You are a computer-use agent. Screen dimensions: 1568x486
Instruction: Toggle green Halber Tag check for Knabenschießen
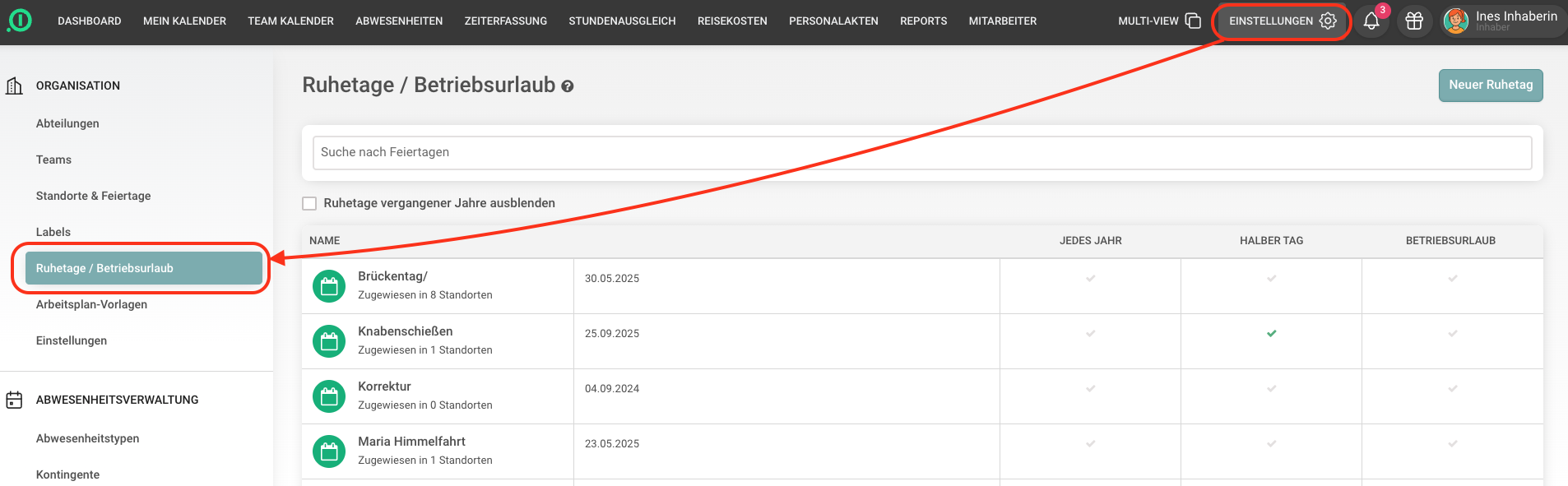1272,333
